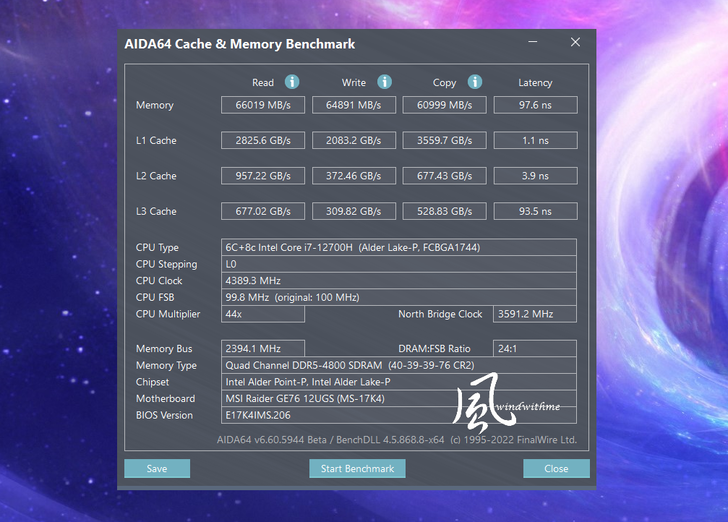
Task: Select the L3 Cache read value 677.02 GB/s
Action: tap(263, 211)
